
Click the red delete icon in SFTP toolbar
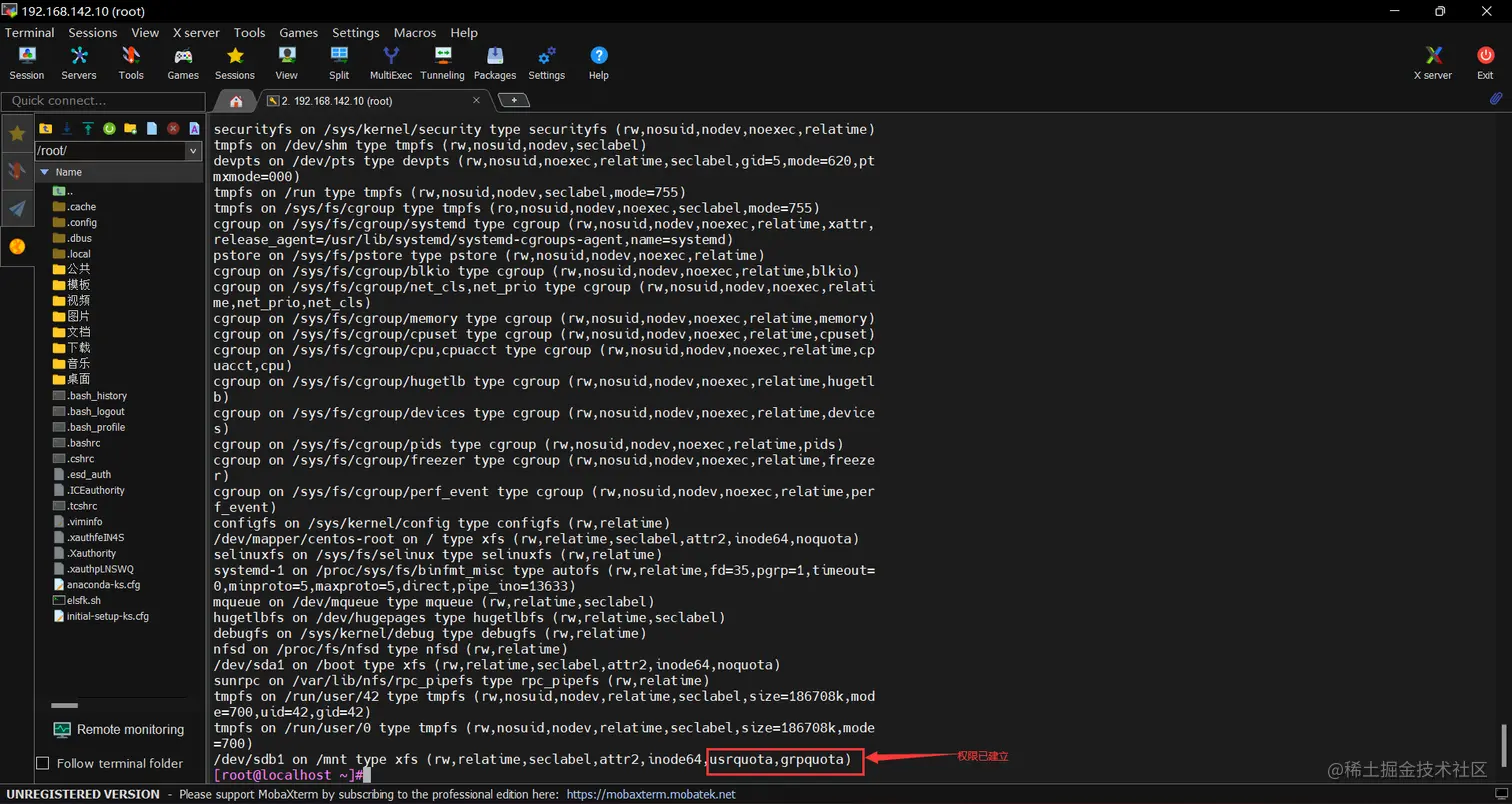coord(173,128)
